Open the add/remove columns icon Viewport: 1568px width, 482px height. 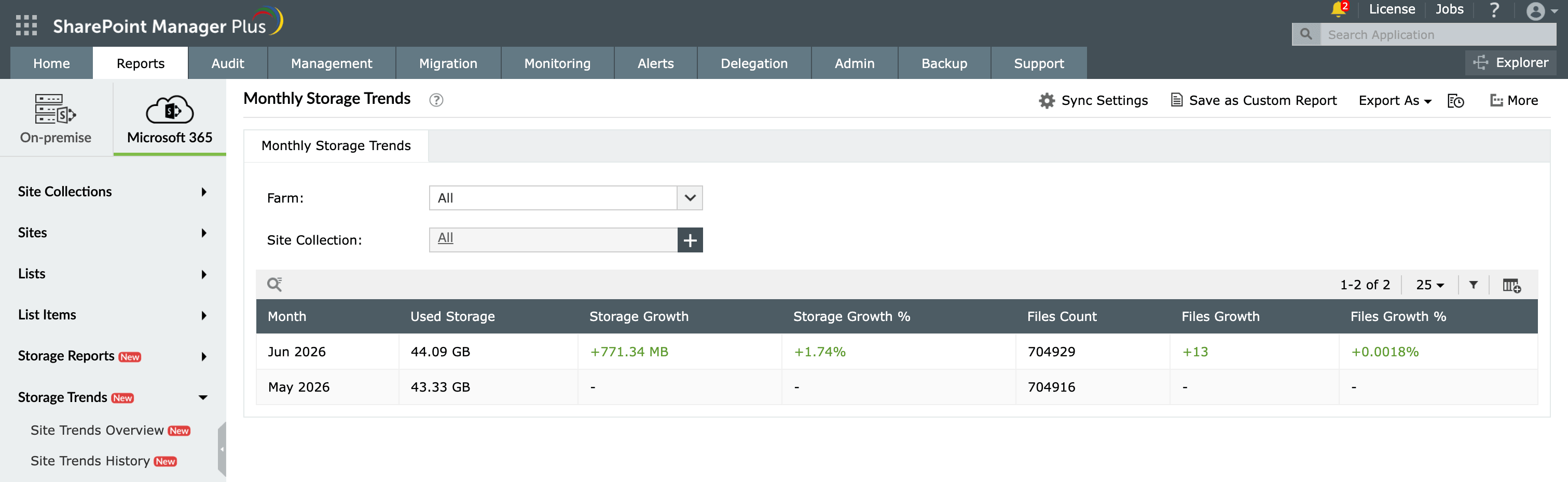[x=1511, y=285]
